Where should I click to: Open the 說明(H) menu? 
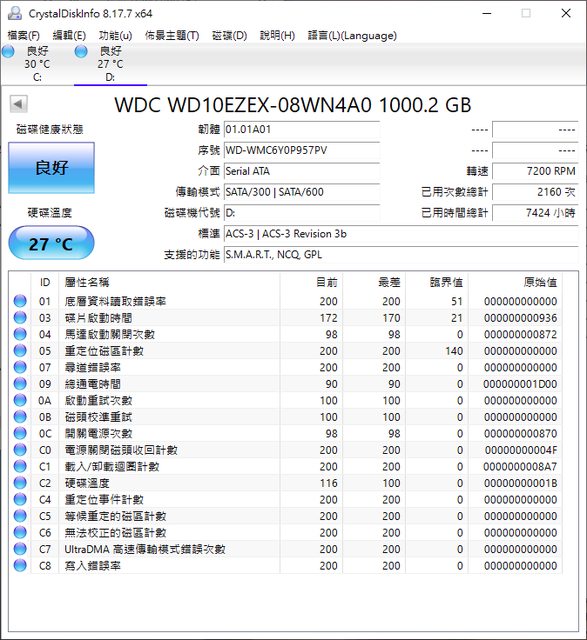[x=277, y=36]
